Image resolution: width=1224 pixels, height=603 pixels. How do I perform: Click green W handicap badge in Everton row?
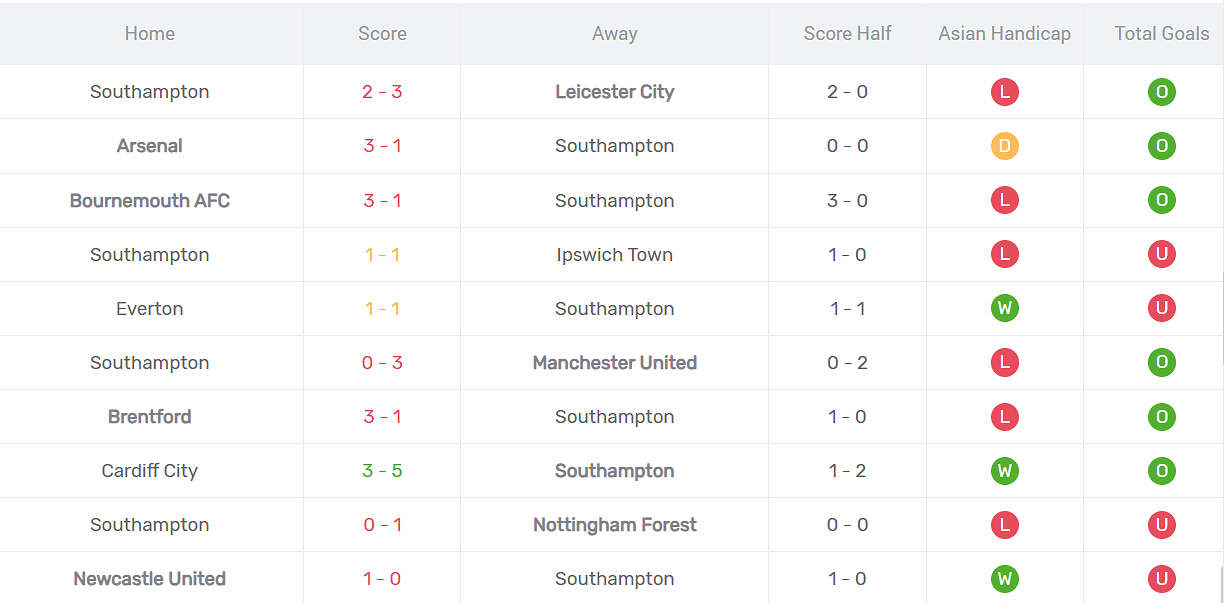pos(1004,308)
